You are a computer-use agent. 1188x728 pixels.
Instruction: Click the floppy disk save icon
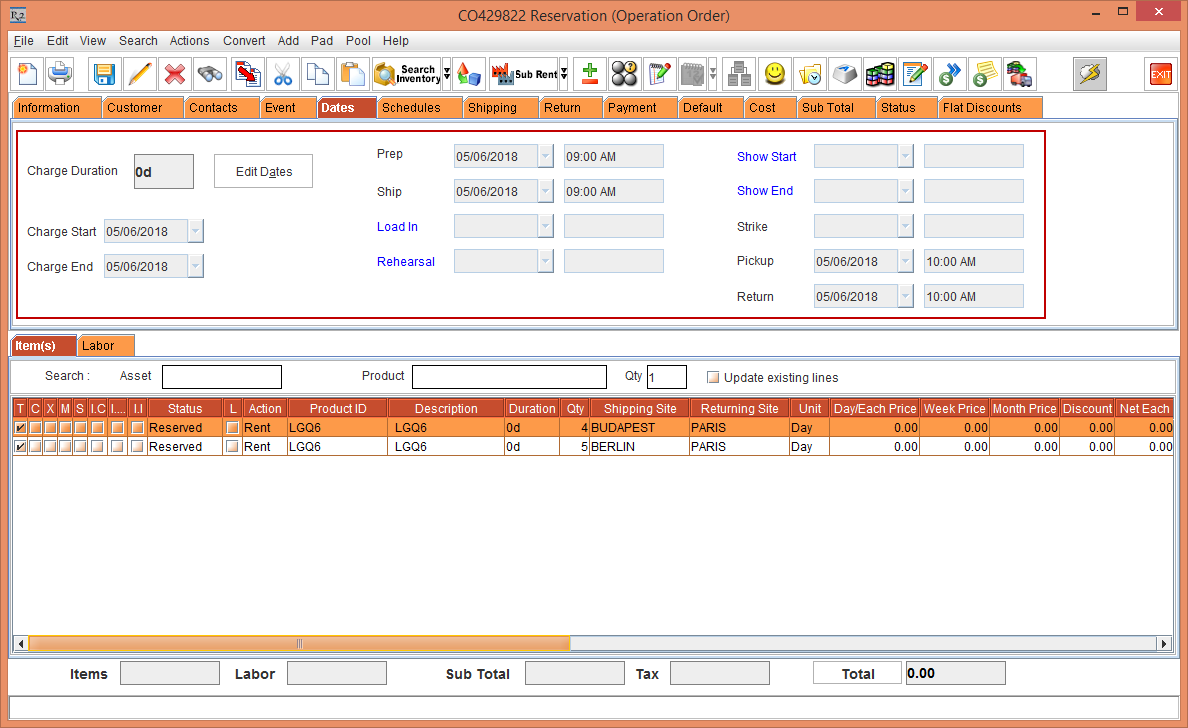(x=105, y=74)
